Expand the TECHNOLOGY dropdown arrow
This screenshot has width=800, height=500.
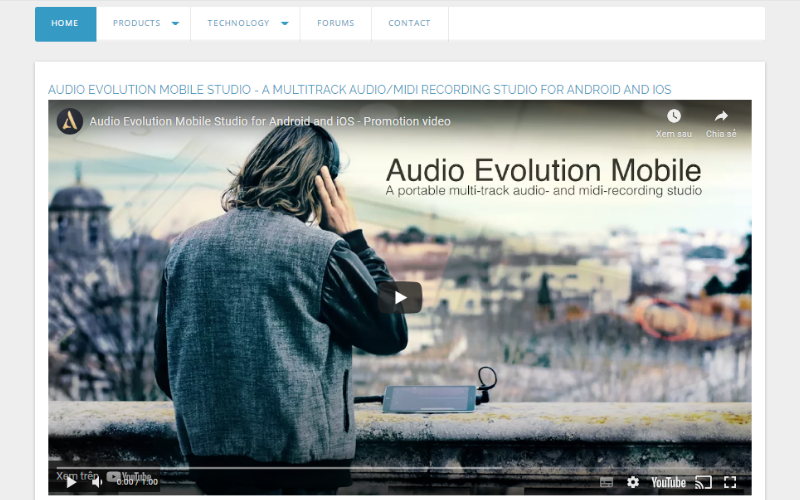pos(285,23)
